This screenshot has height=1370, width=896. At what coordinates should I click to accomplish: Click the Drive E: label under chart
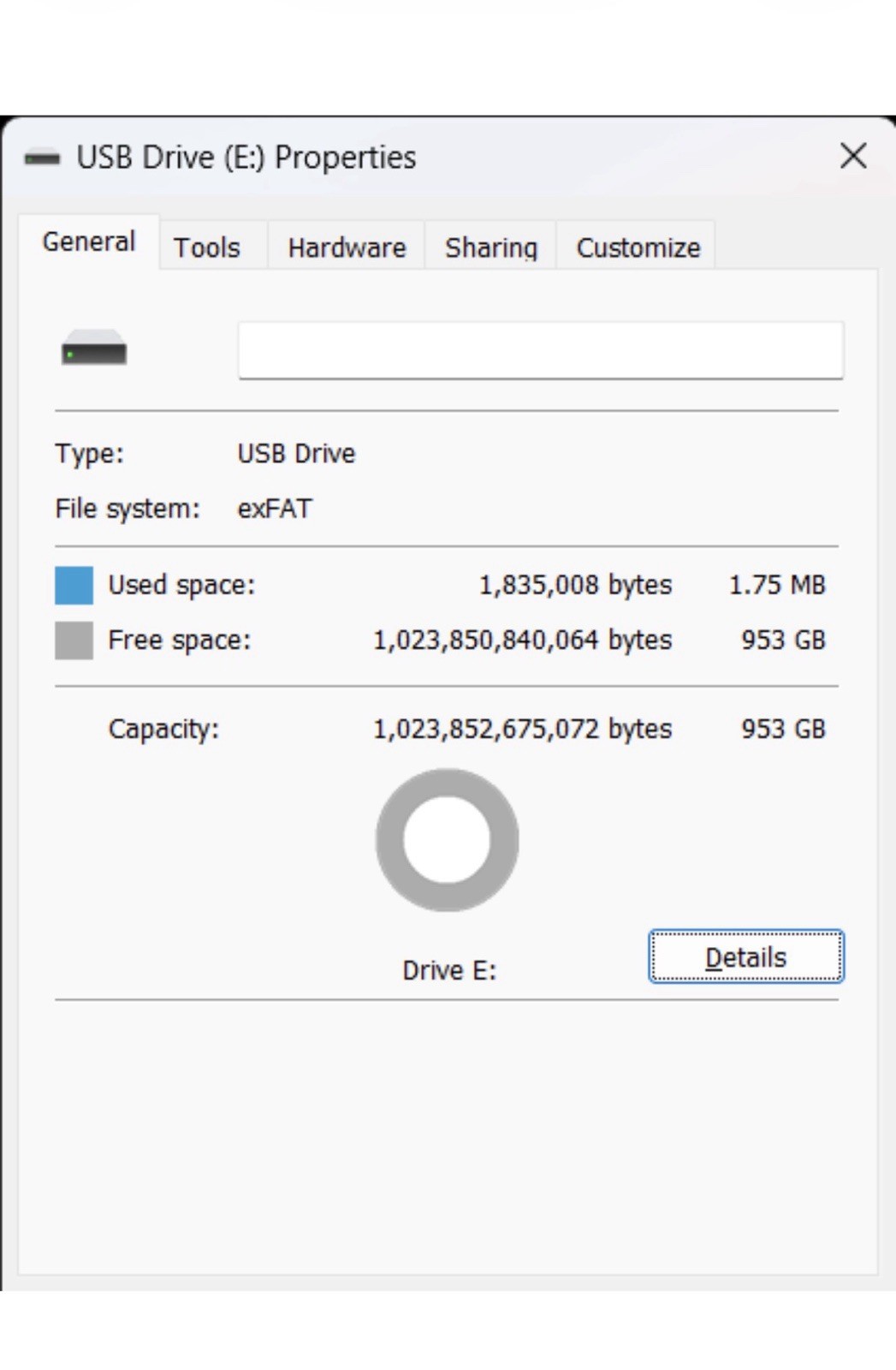pos(449,970)
